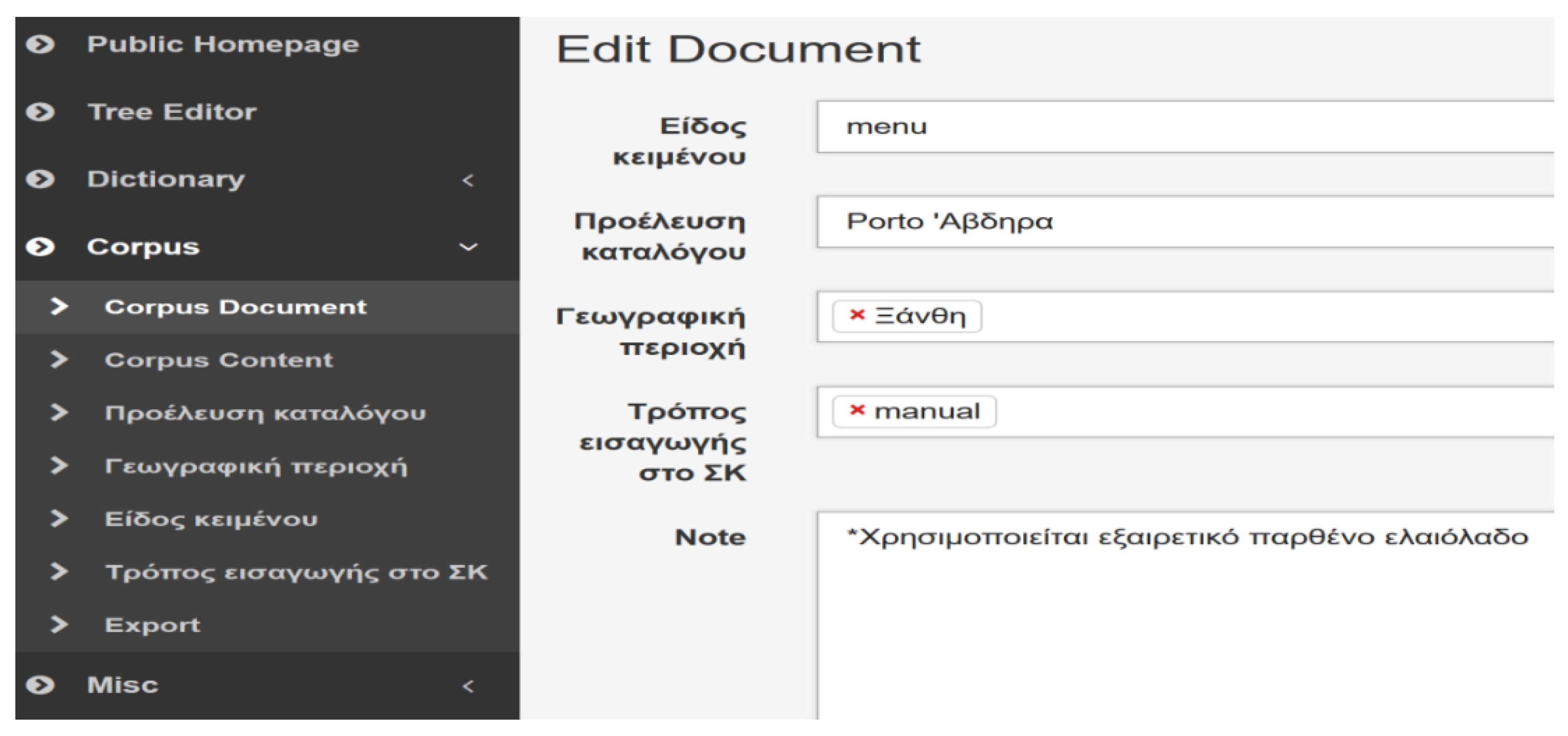This screenshot has width=1568, height=736.
Task: Remove the manual tag with red x
Action: tap(857, 410)
